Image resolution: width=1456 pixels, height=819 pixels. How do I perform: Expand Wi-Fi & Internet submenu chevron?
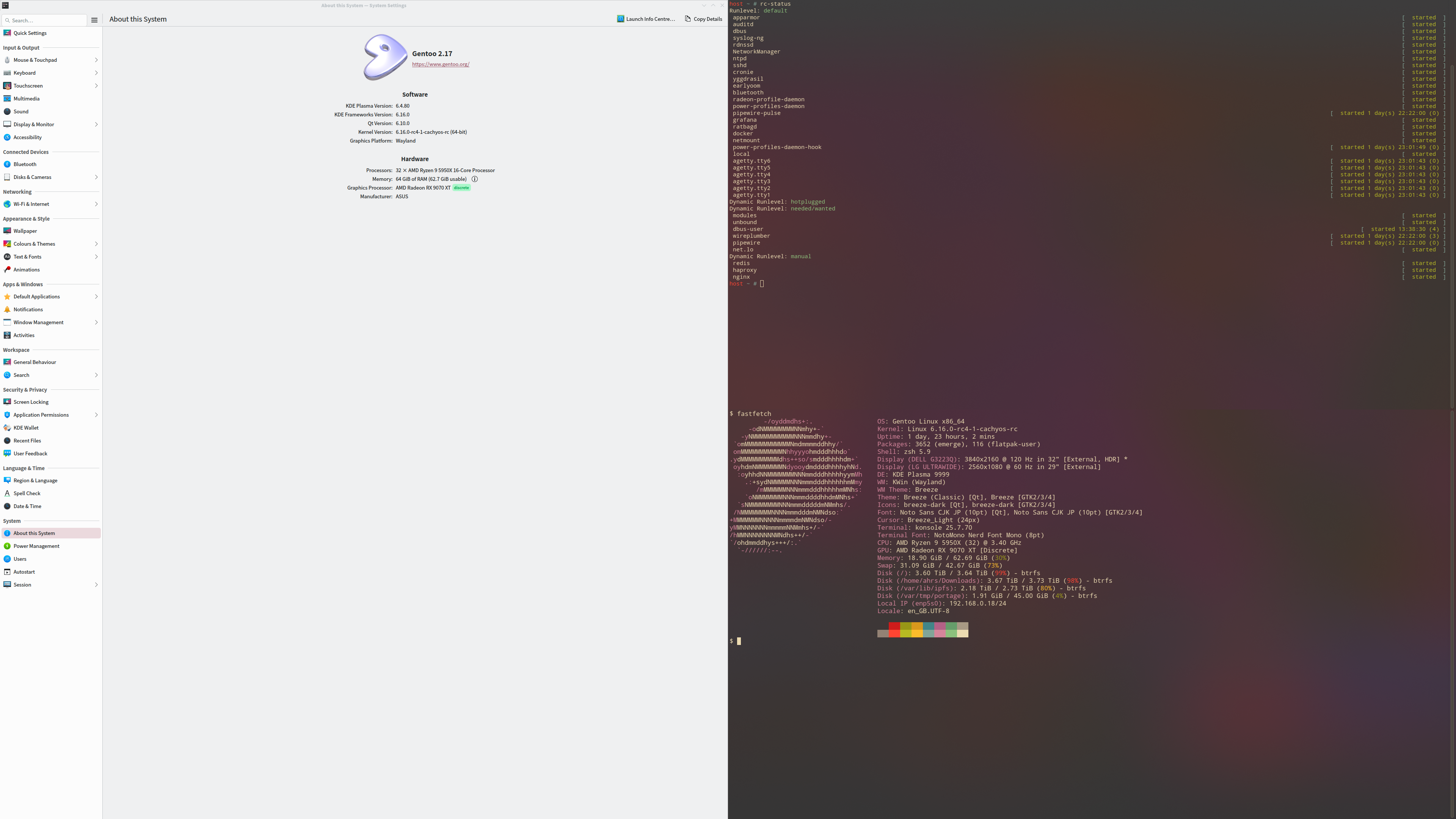pyautogui.click(x=96, y=204)
